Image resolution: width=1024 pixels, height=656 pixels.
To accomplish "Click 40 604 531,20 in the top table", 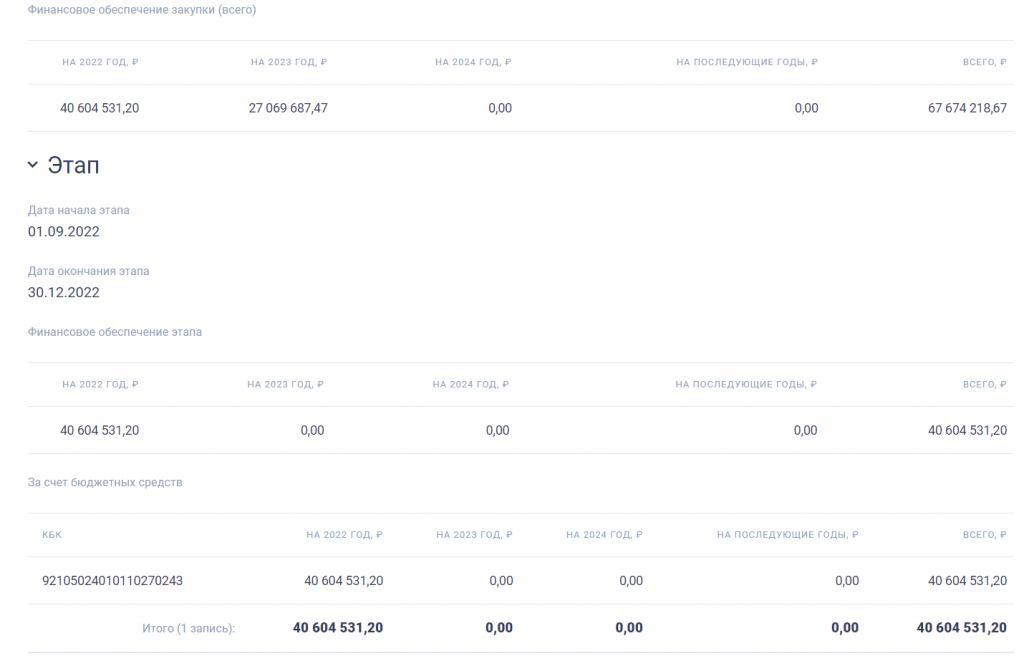I will click(100, 108).
